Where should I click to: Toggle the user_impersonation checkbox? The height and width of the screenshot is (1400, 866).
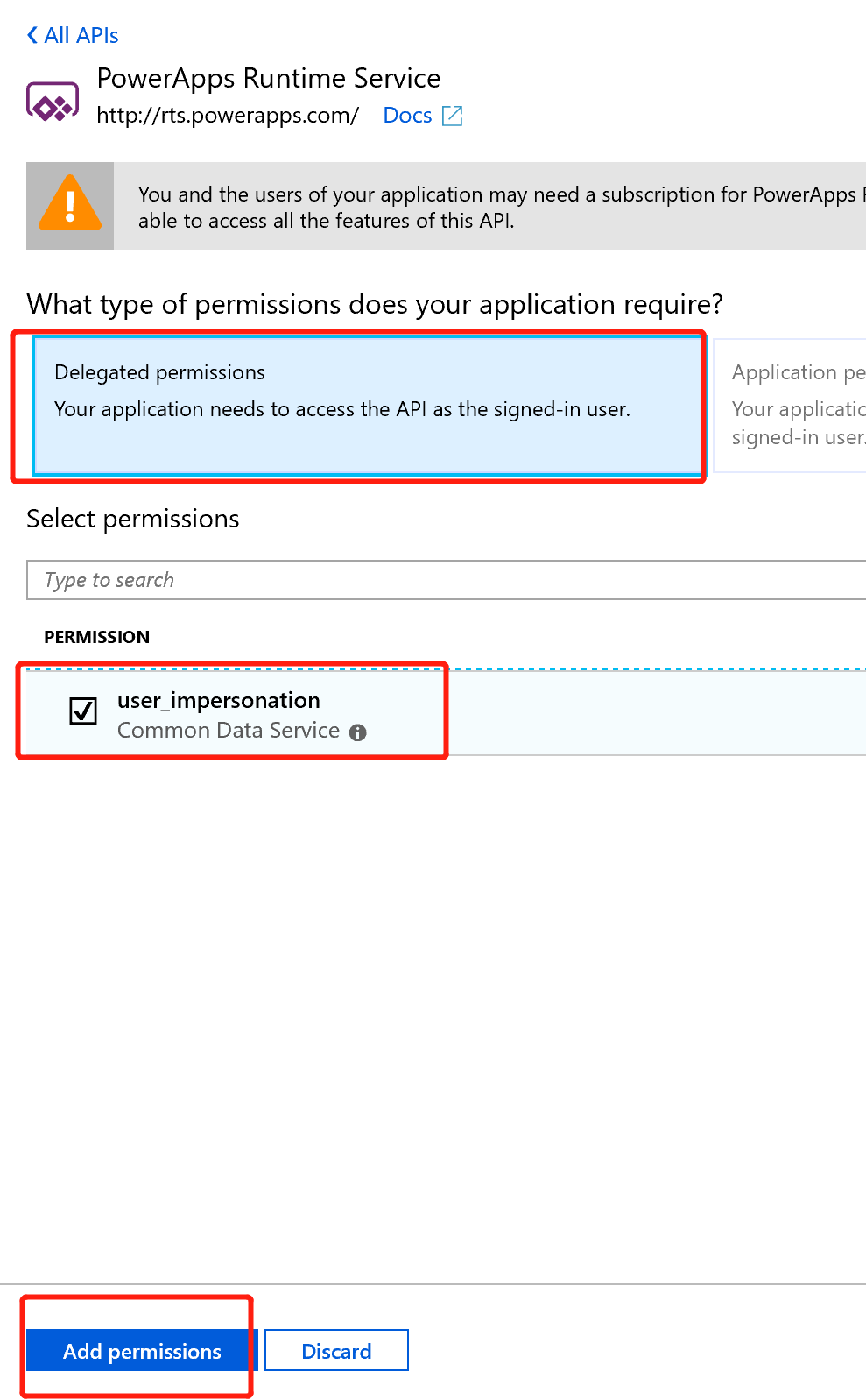pos(83,711)
